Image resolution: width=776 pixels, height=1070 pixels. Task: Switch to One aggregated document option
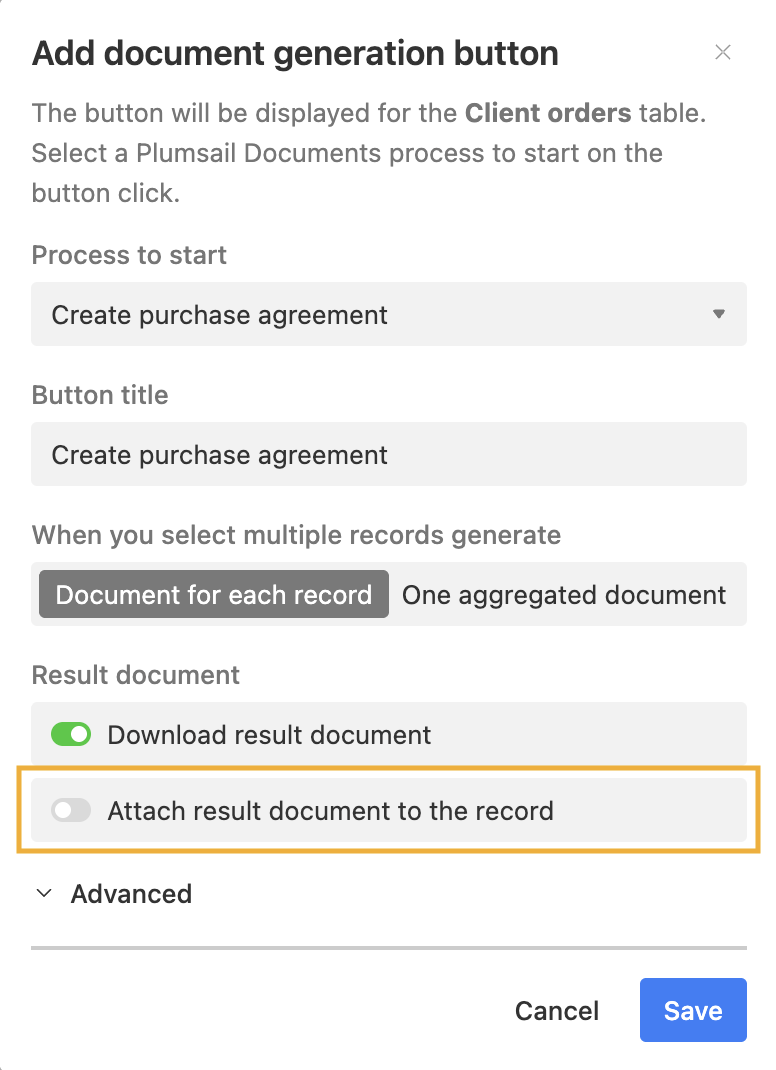(564, 594)
